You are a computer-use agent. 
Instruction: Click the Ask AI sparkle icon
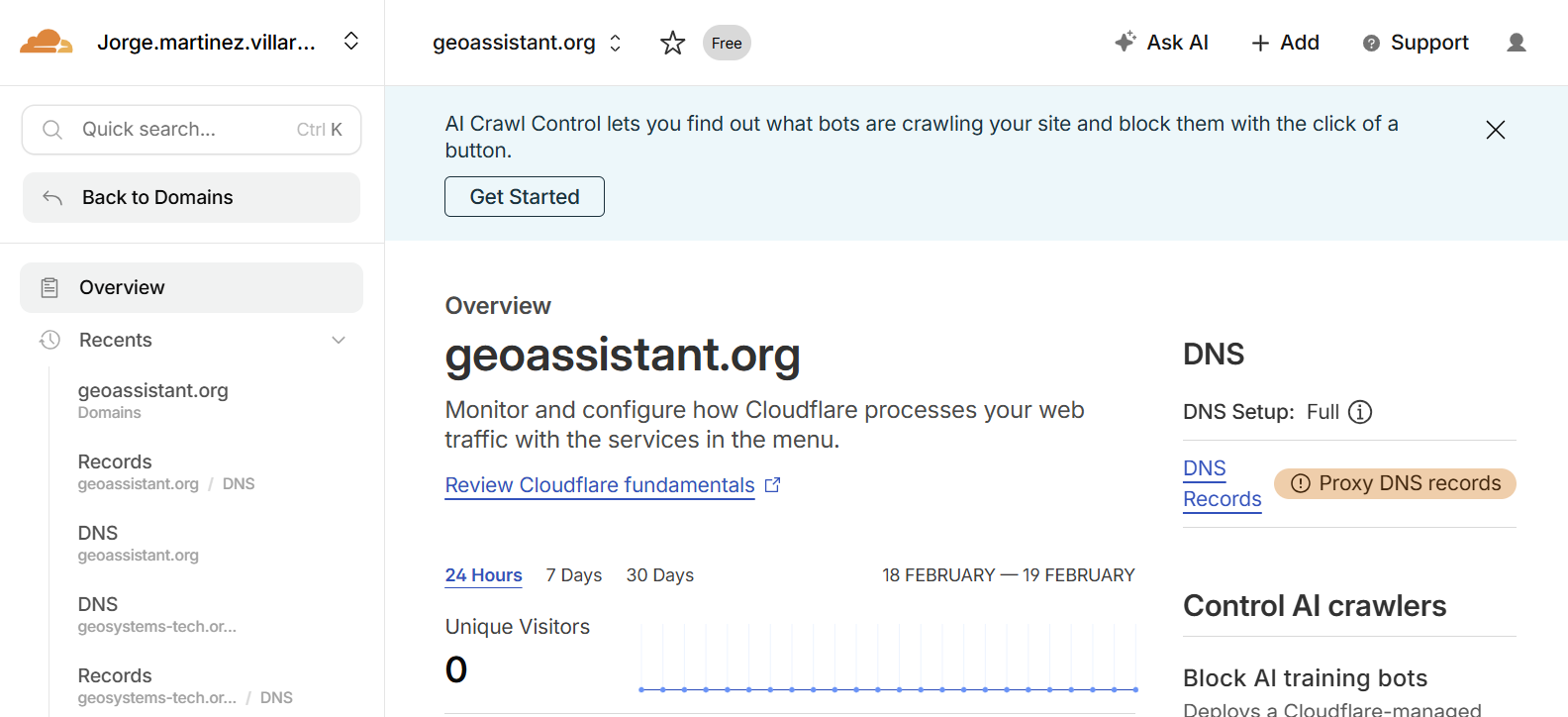click(x=1125, y=42)
